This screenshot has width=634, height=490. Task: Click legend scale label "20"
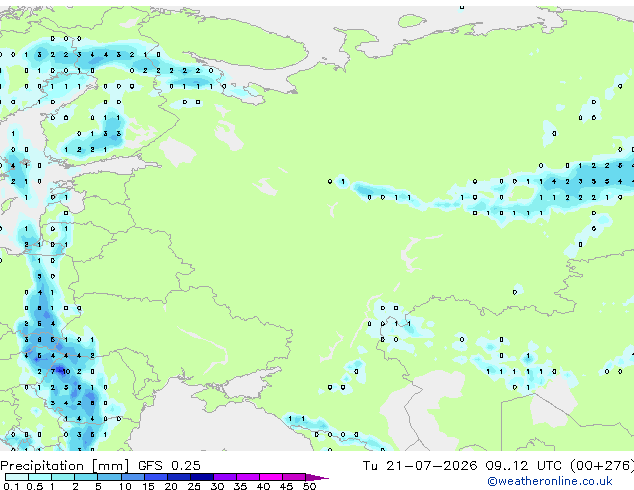[x=171, y=486]
